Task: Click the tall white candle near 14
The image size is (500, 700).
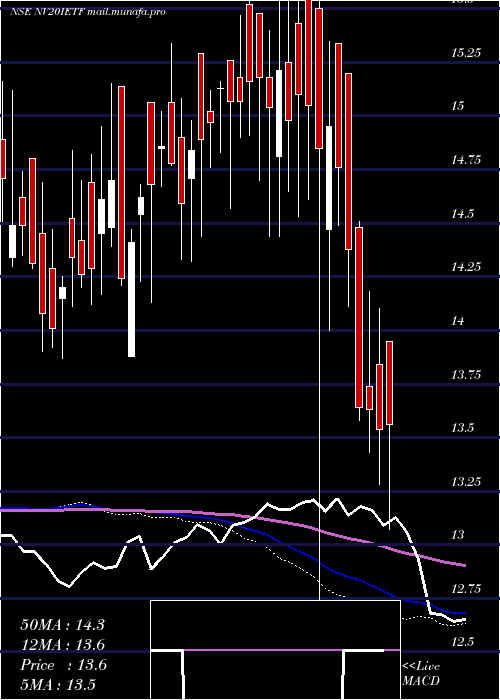Action: tap(131, 299)
